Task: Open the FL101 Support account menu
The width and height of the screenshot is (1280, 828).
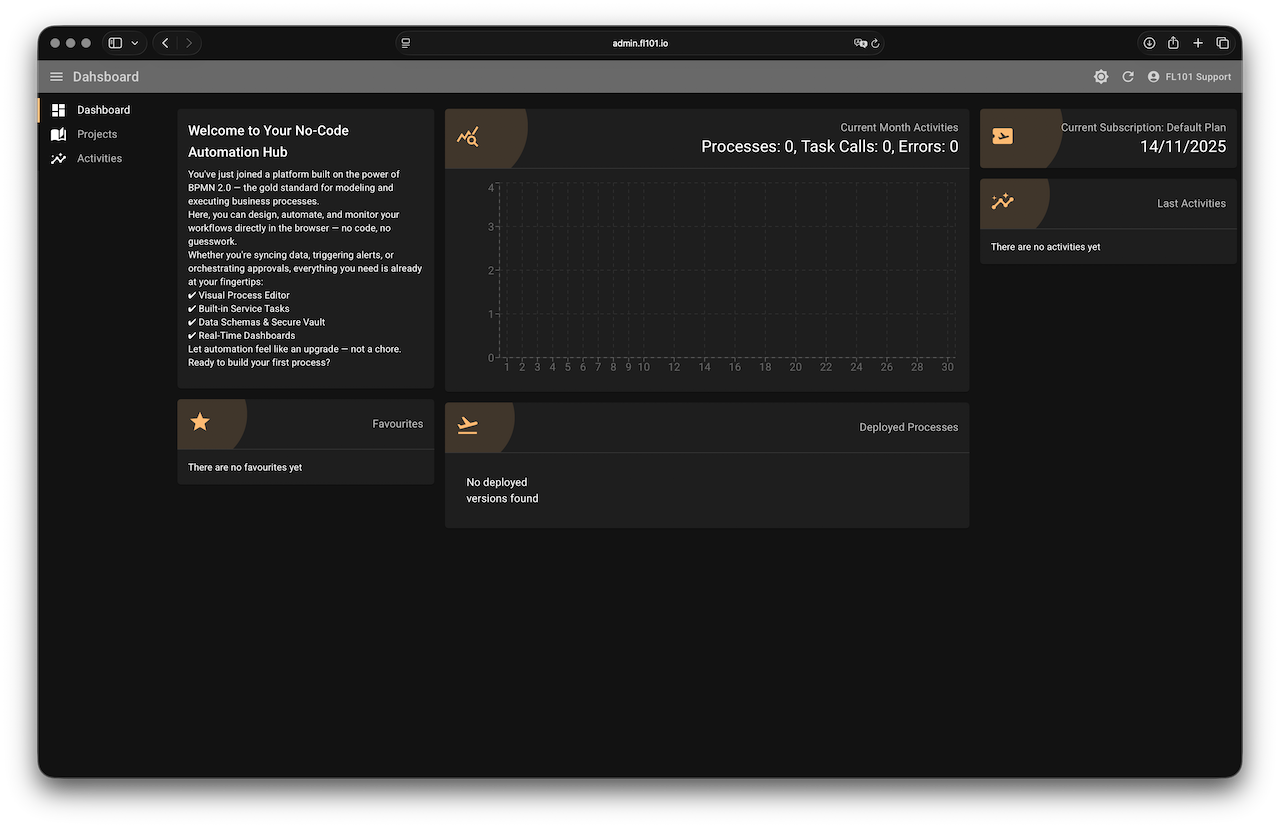Action: 1189,77
